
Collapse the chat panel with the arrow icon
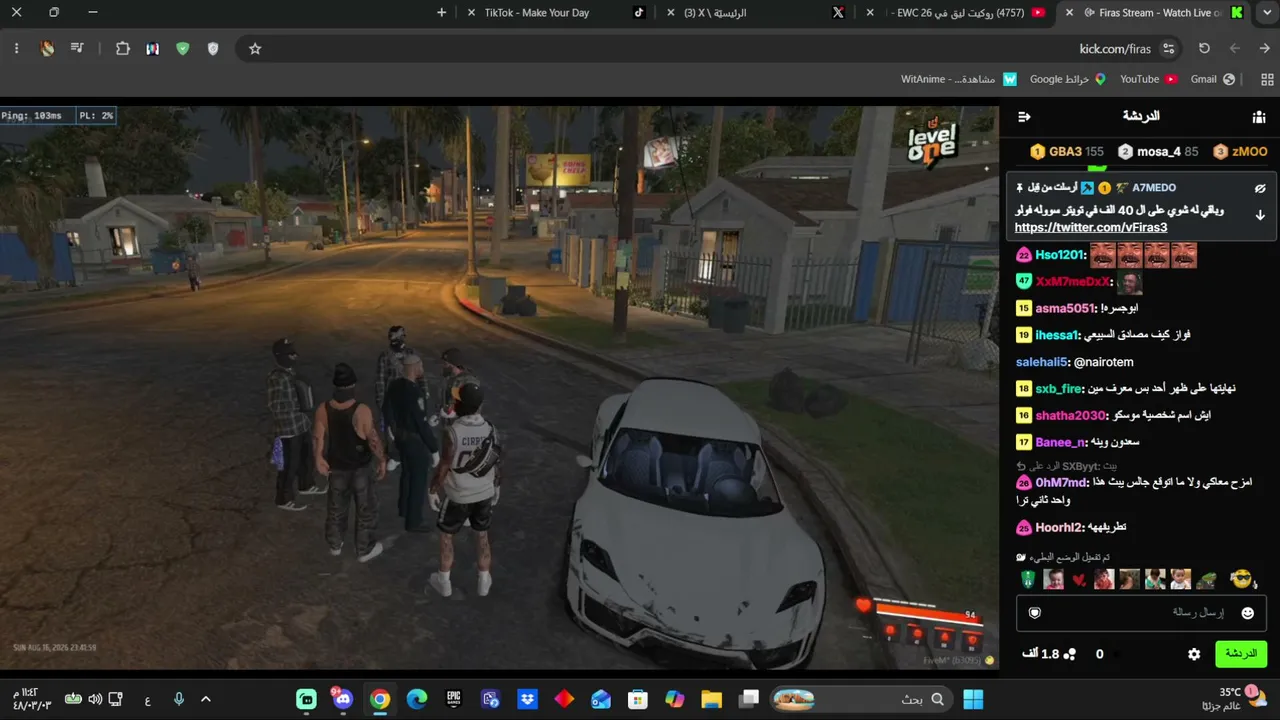1024,117
